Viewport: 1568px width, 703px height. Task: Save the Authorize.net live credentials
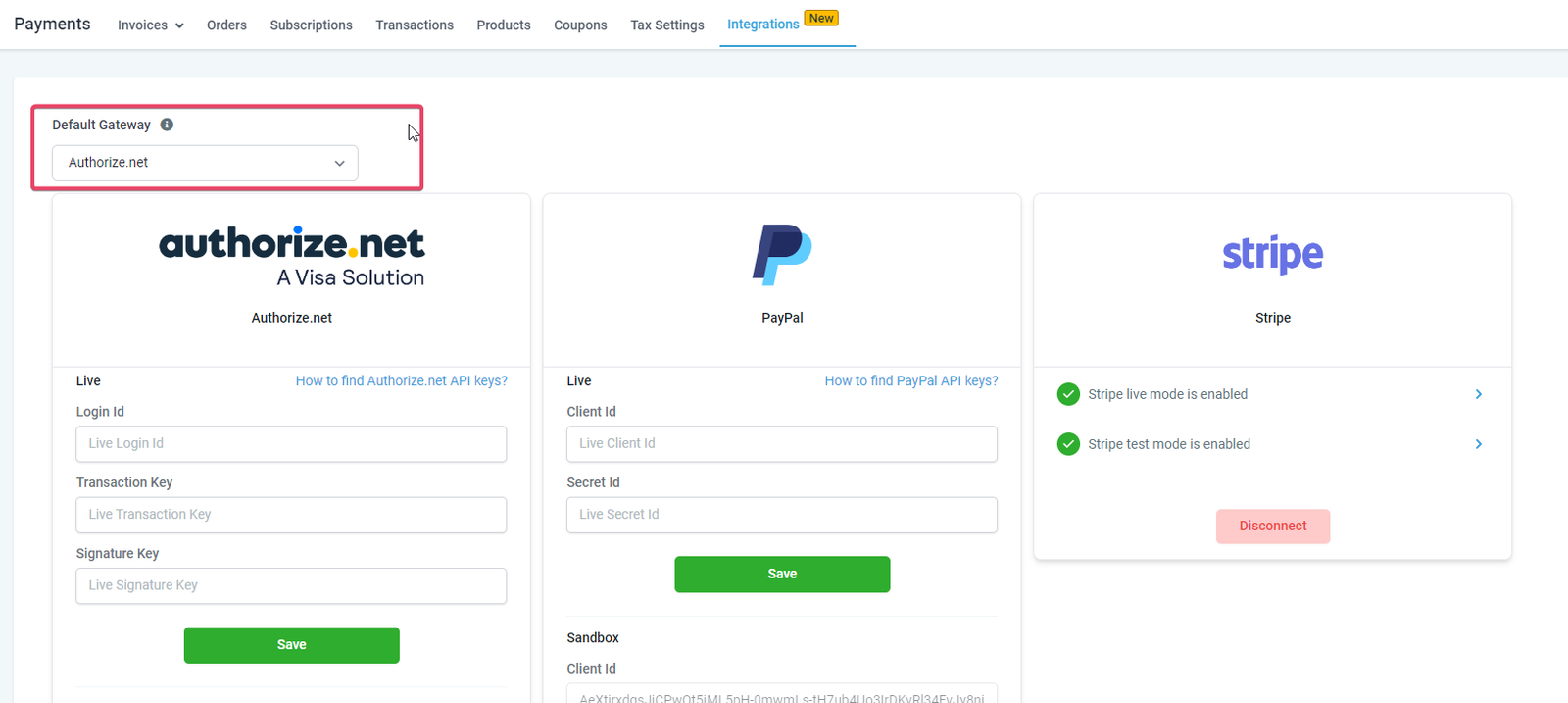291,645
